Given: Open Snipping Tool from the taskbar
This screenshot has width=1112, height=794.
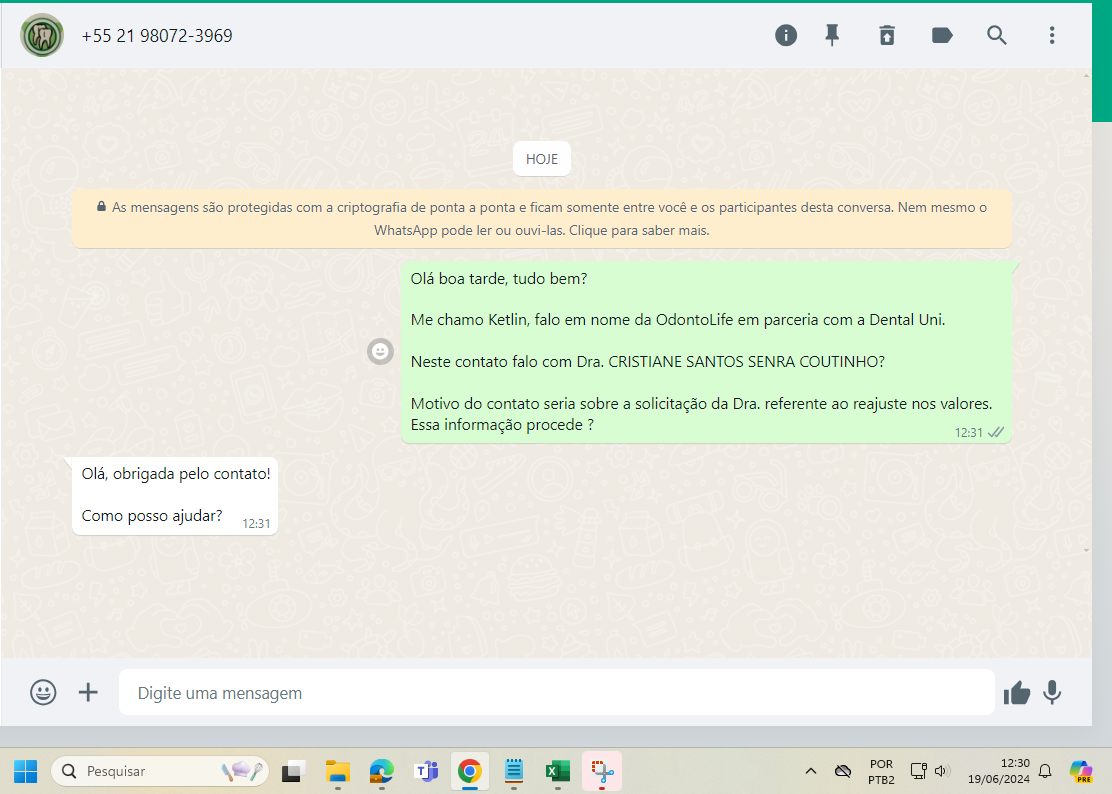Looking at the screenshot, I should [x=602, y=771].
